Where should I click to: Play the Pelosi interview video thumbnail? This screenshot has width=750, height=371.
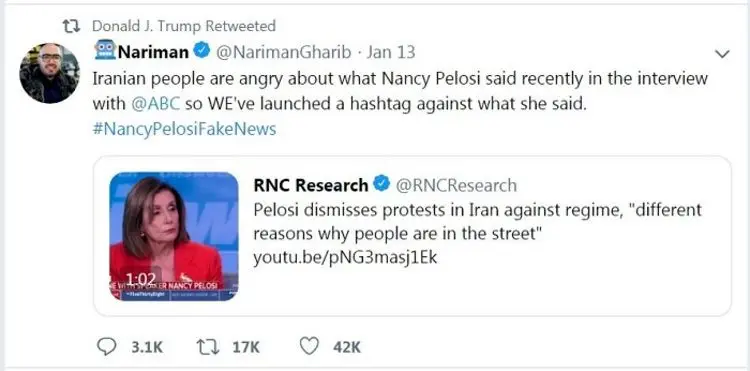pos(174,236)
